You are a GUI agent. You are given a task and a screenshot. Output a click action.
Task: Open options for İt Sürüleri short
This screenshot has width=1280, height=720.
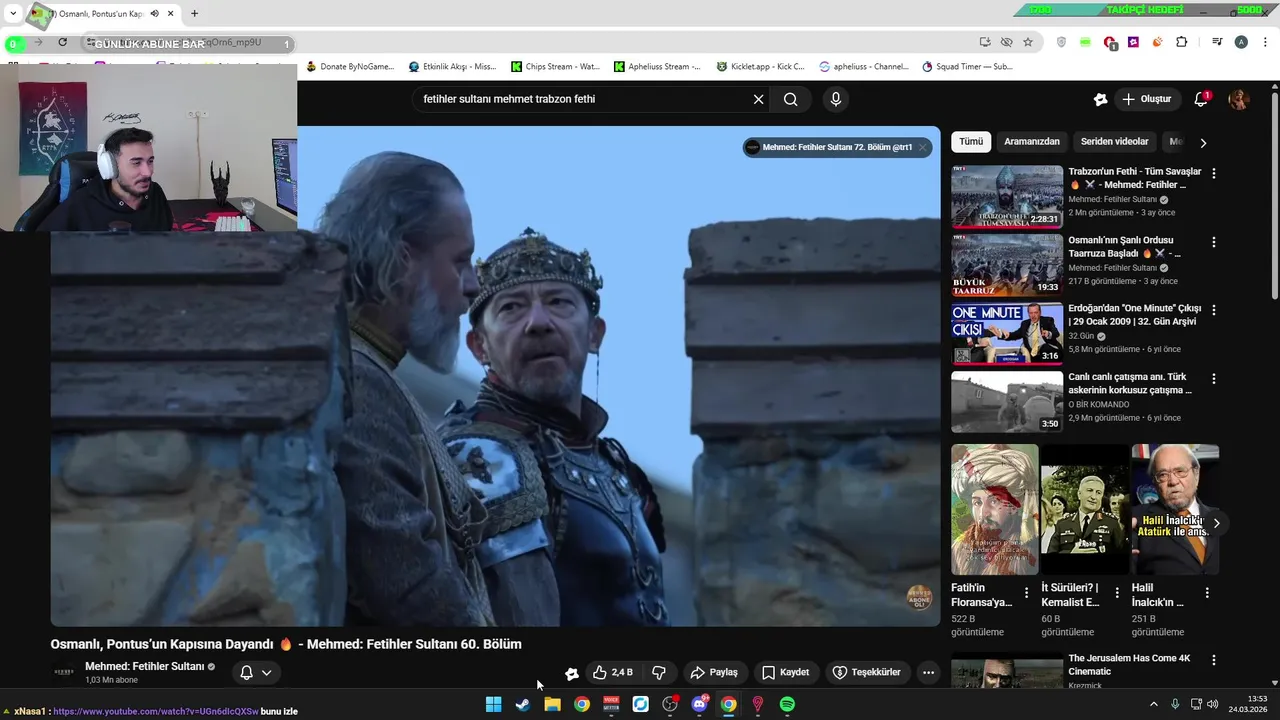1117,593
